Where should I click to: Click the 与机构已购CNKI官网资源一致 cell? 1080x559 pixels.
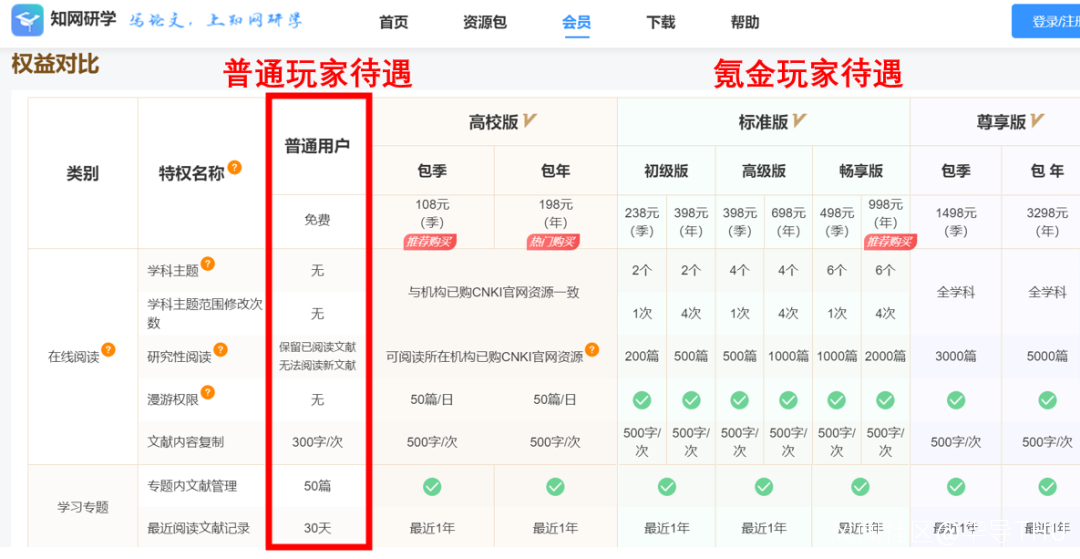pos(493,293)
